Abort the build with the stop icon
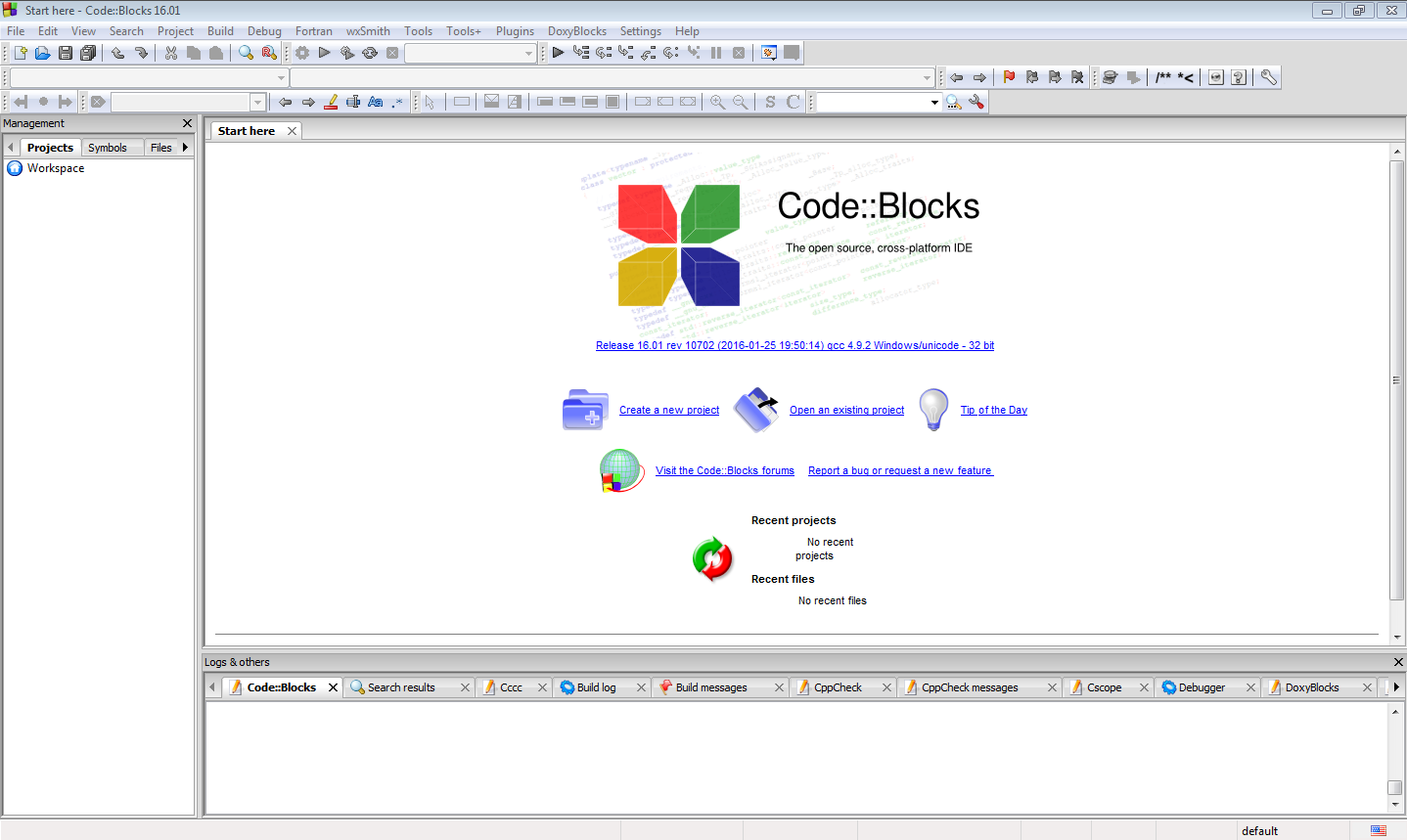Screen dimensions: 1407x840 tap(392, 53)
